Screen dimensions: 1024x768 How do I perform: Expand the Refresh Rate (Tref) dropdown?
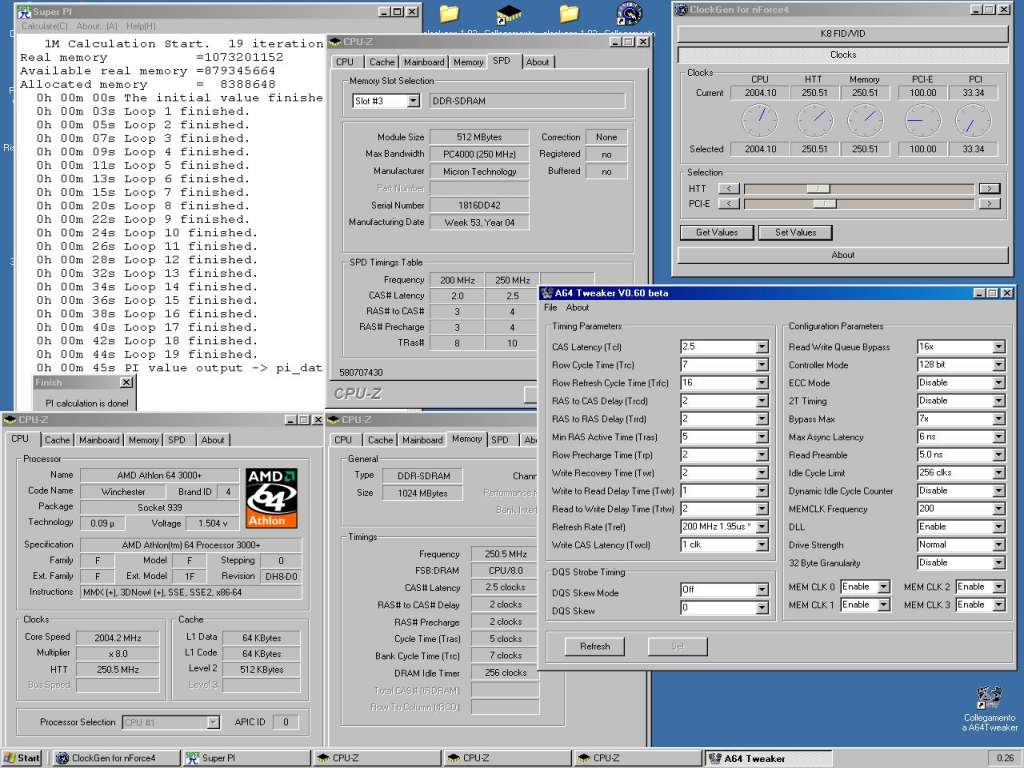click(x=762, y=527)
